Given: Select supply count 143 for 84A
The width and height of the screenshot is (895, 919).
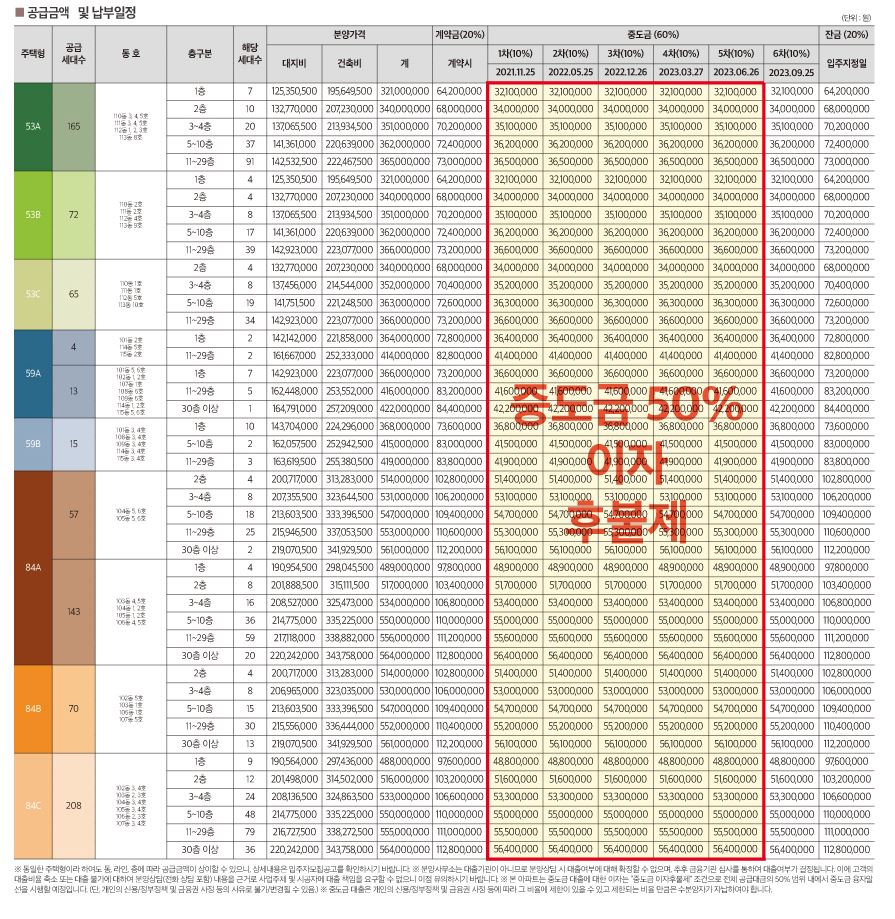Looking at the screenshot, I should [73, 611].
